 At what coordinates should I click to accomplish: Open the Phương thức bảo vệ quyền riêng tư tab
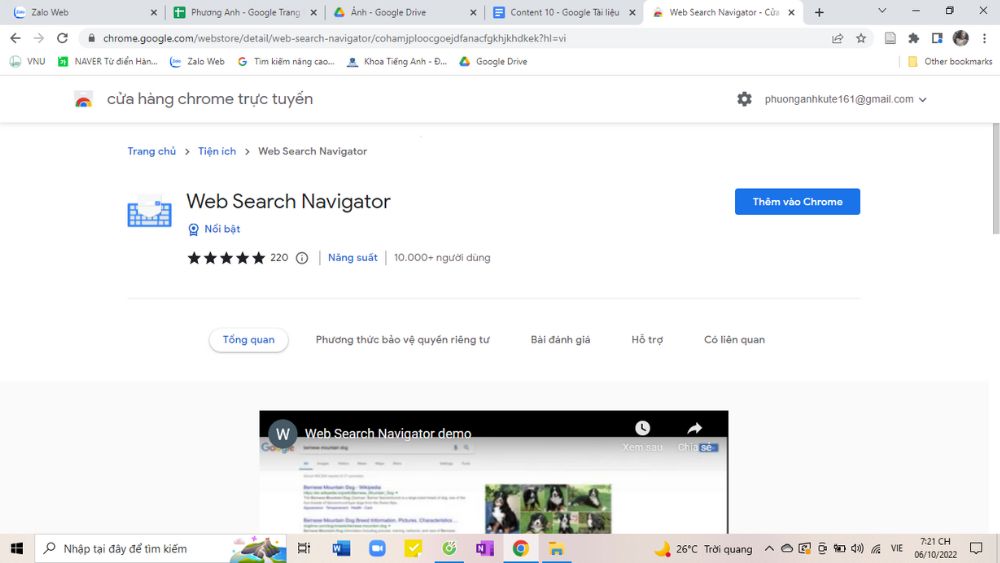click(x=402, y=340)
